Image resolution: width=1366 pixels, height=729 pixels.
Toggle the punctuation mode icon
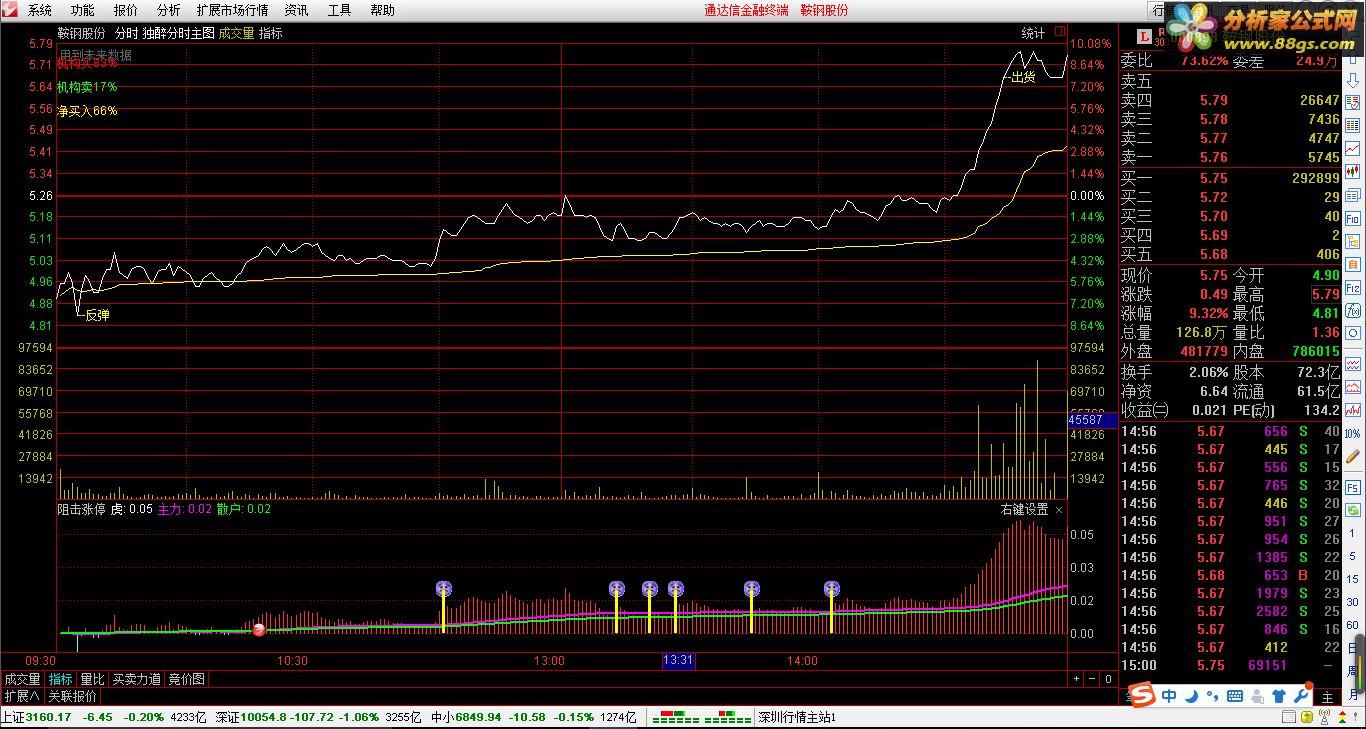coord(1213,698)
